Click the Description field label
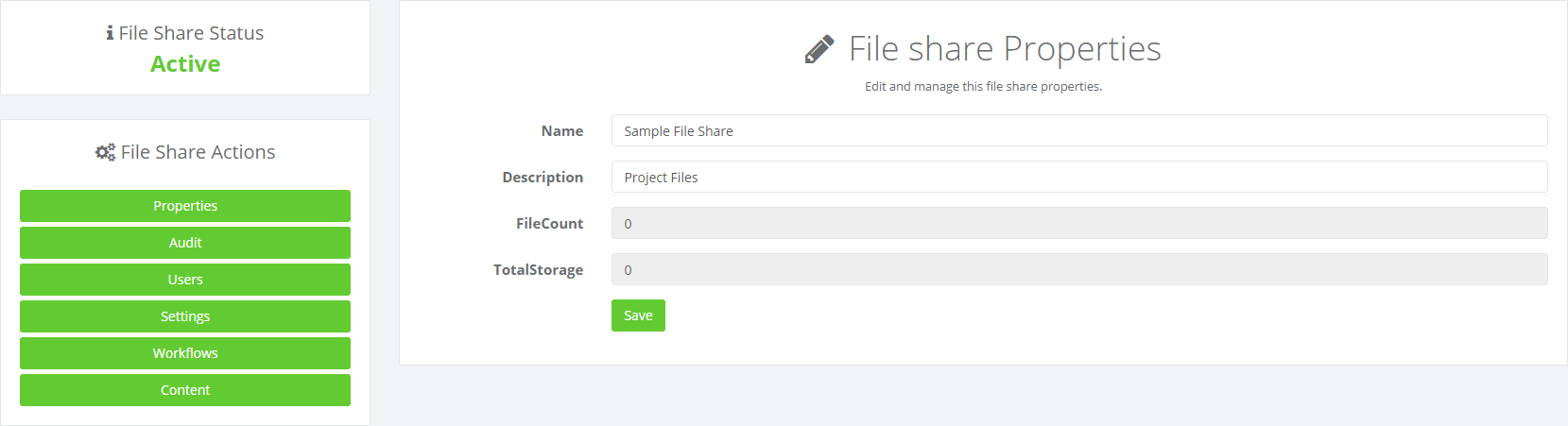Screen dimensions: 1568x426 click(543, 178)
